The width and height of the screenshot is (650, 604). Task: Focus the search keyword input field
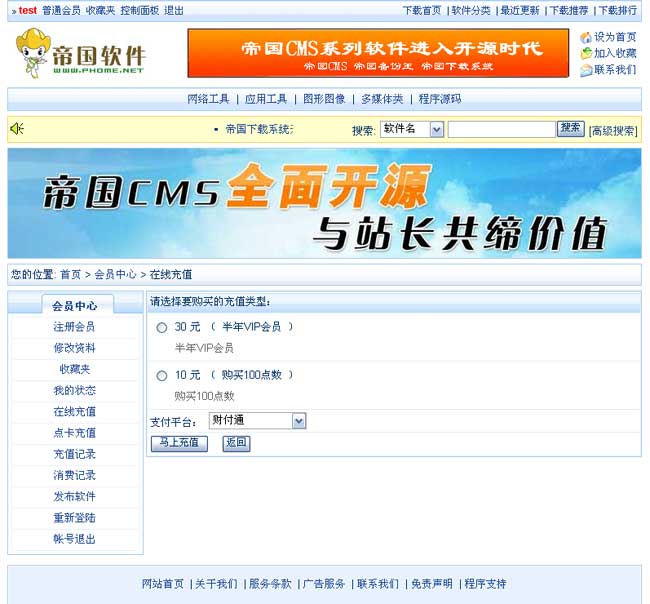pos(501,129)
